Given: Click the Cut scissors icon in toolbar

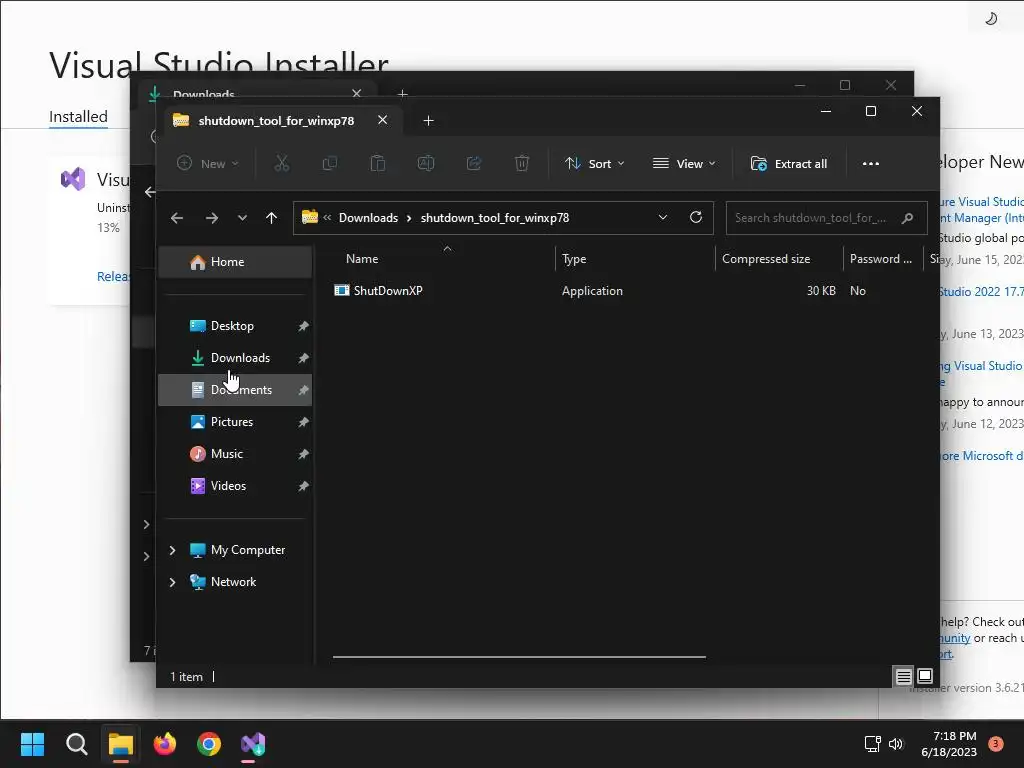Looking at the screenshot, I should [281, 163].
